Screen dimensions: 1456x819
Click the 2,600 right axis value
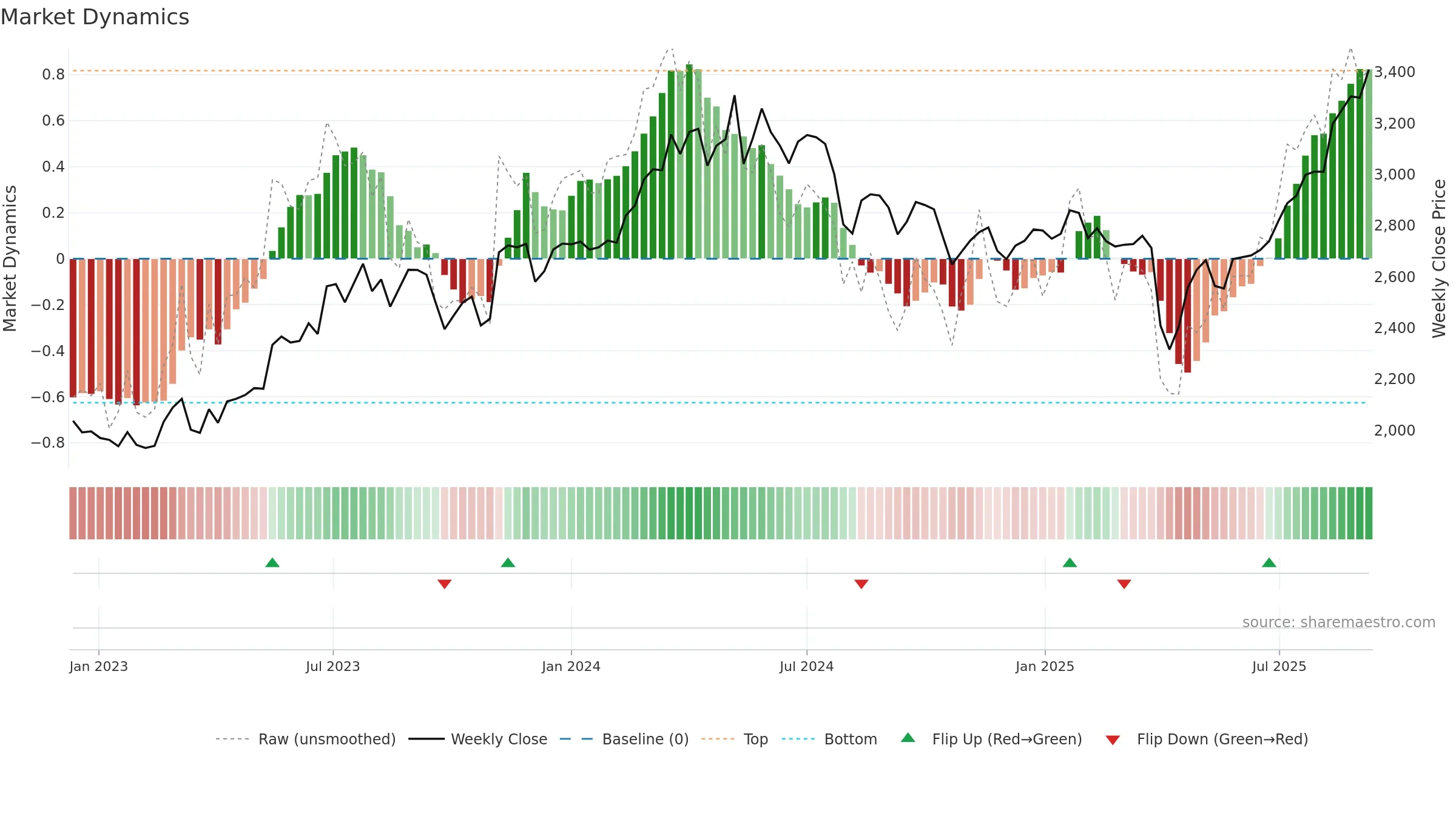[1395, 277]
